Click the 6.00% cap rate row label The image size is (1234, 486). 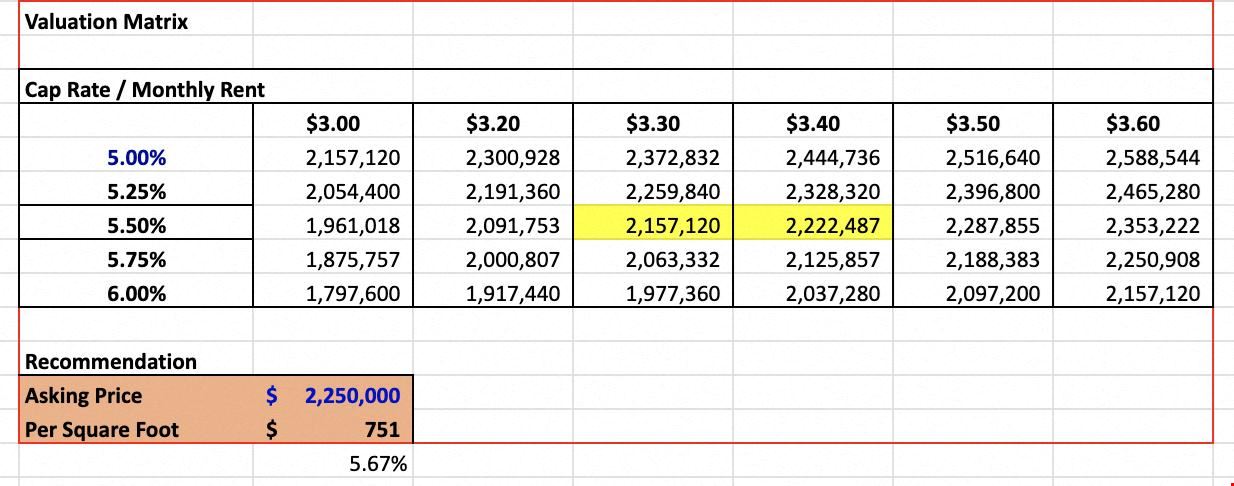pos(136,294)
